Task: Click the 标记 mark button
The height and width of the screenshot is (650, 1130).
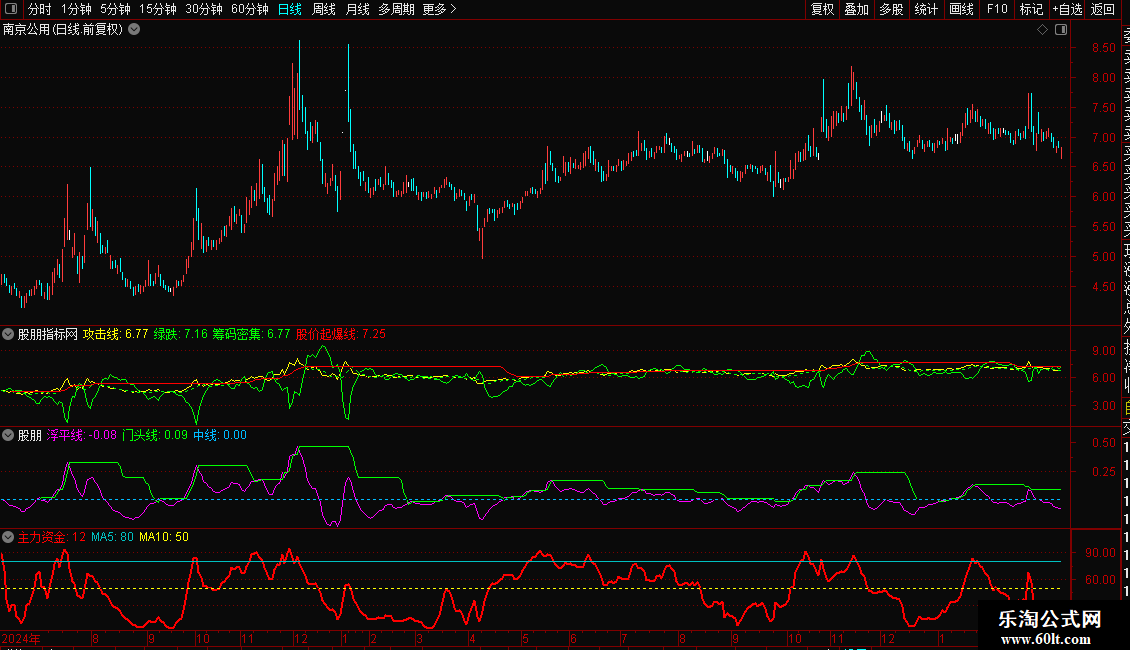Action: (x=1031, y=9)
